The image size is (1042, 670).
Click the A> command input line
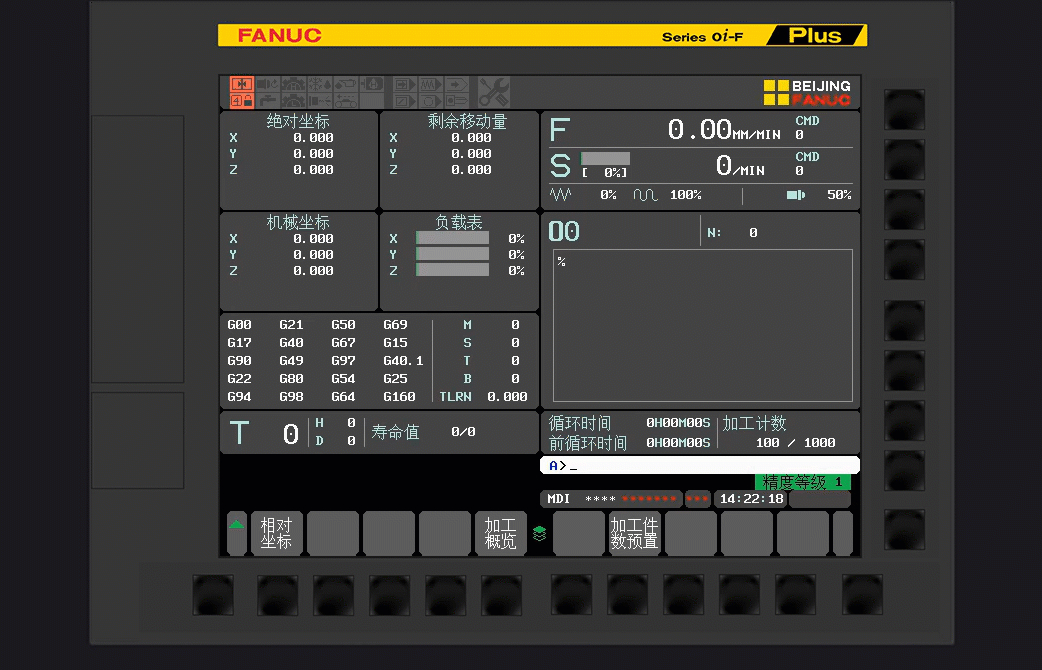point(700,465)
